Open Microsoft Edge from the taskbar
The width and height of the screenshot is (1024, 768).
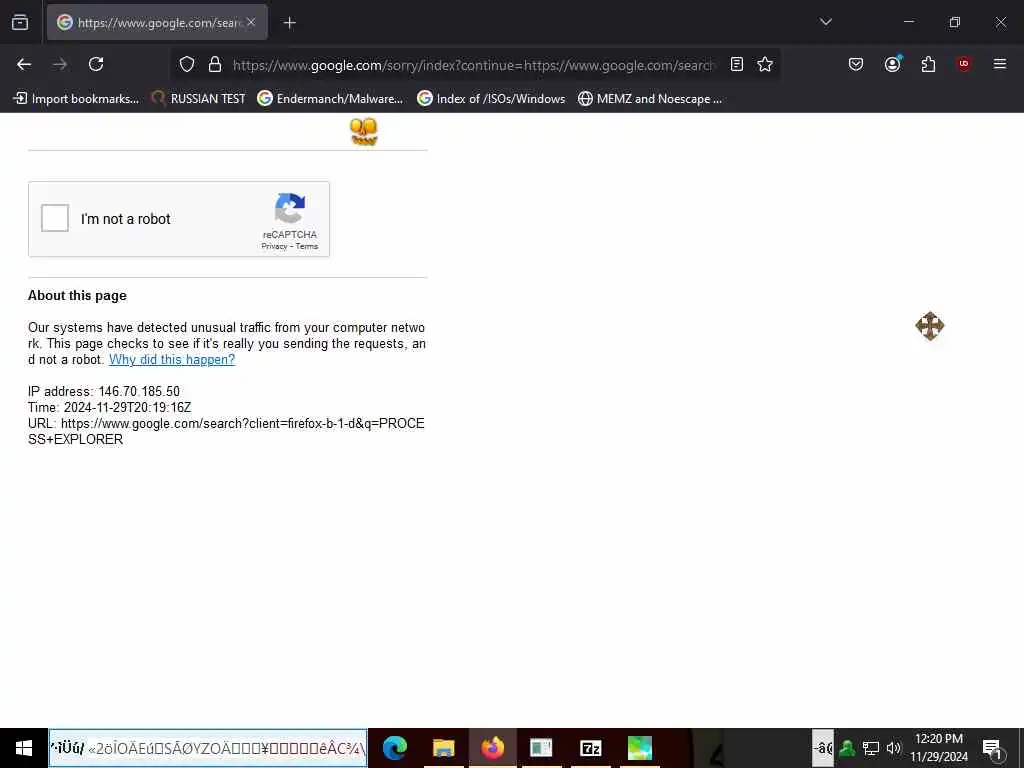click(395, 748)
